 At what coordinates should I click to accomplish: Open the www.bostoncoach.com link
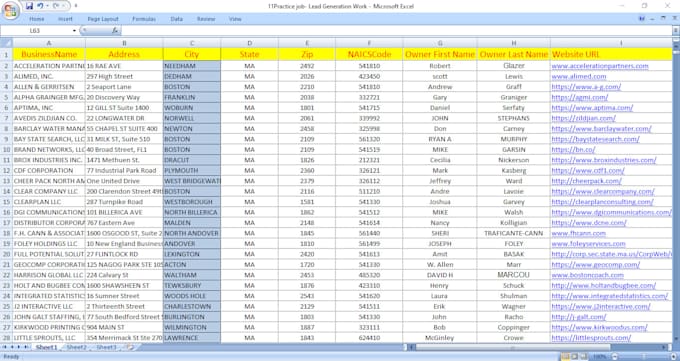[588, 275]
